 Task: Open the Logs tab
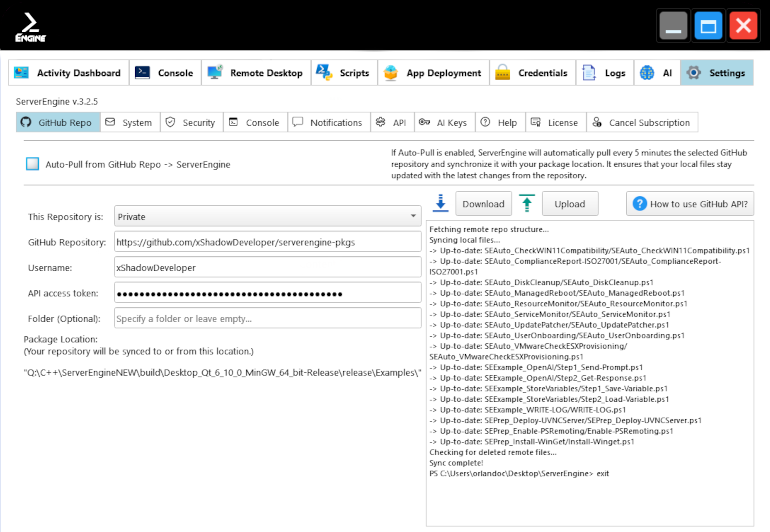pos(604,73)
